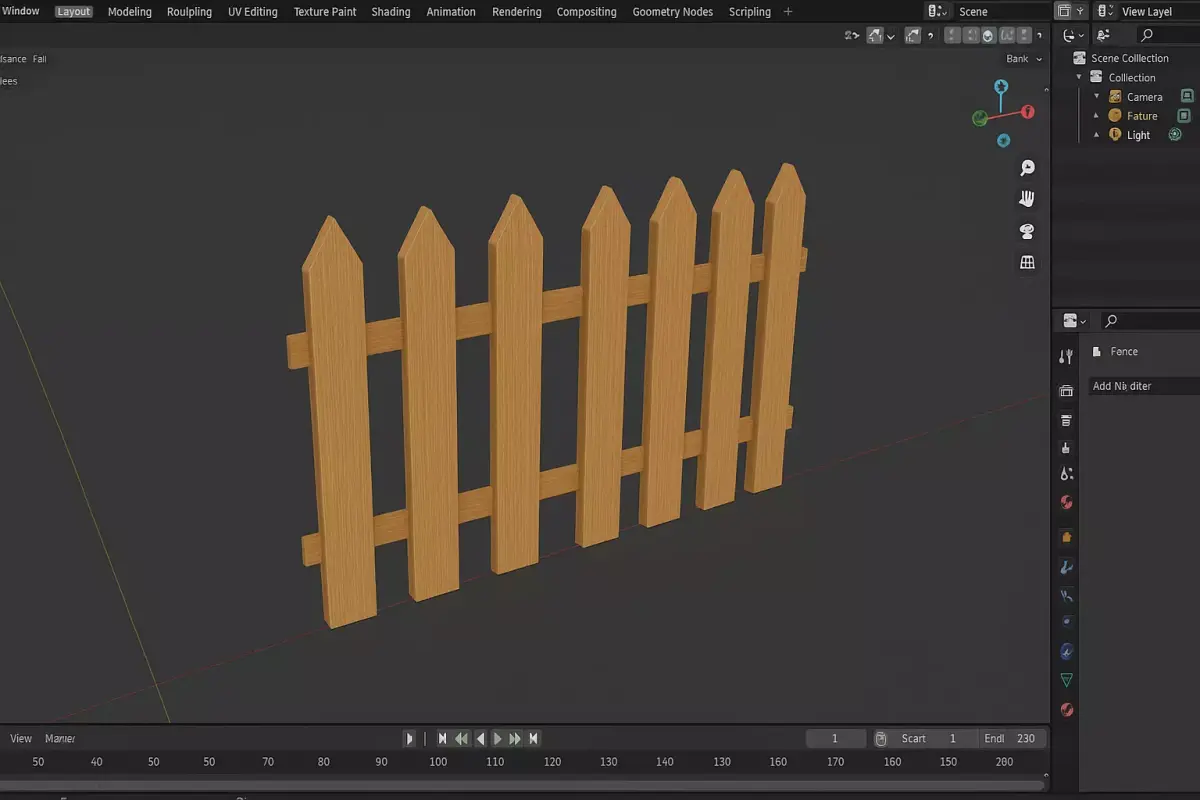The width and height of the screenshot is (1200, 800).
Task: Open the UV Editing workspace tab
Action: pos(253,12)
